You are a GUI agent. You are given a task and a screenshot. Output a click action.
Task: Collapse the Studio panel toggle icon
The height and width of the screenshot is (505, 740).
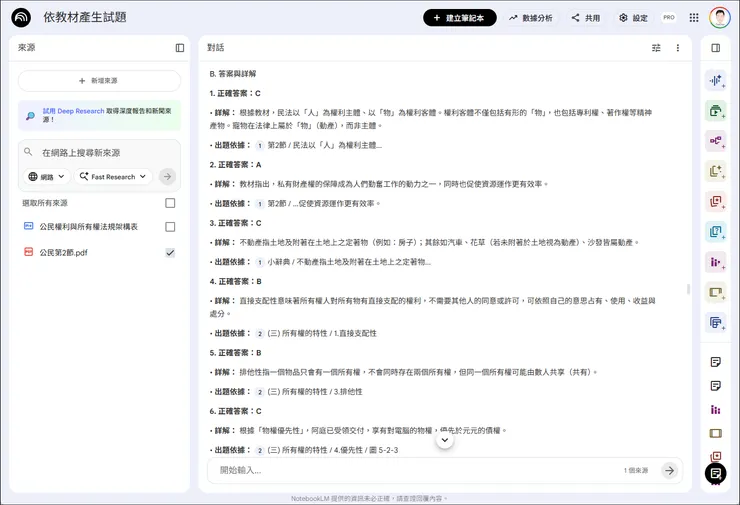click(x=715, y=48)
